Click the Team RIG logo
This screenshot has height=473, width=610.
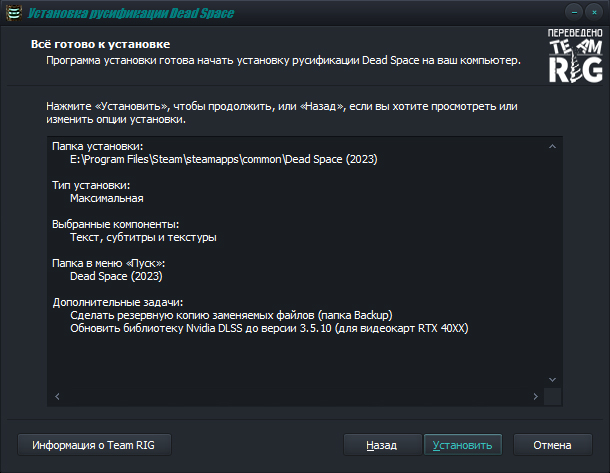click(575, 56)
